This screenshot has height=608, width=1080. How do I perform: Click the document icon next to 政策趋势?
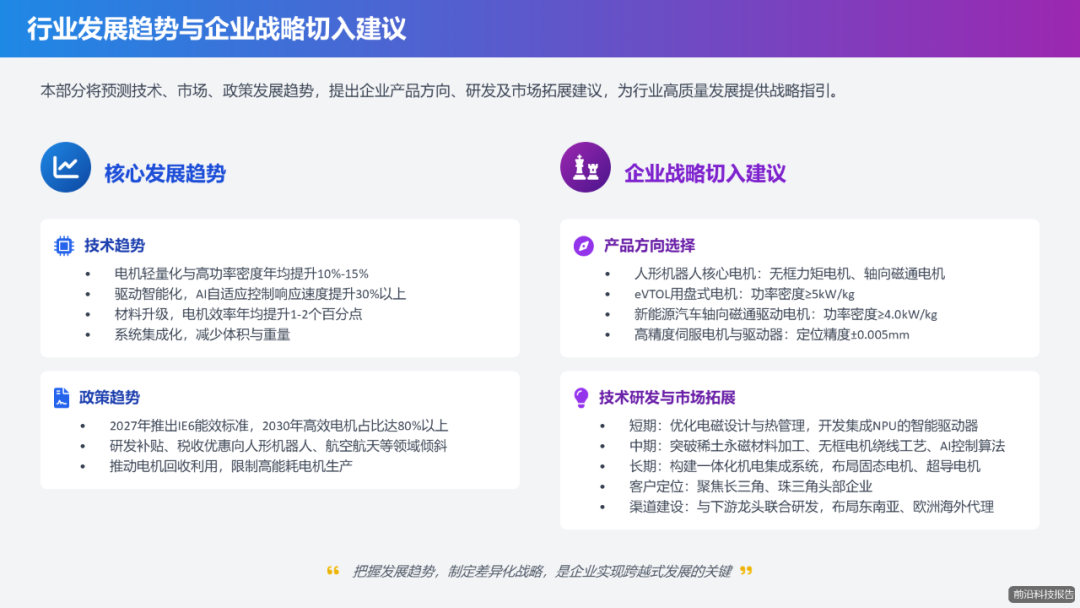pyautogui.click(x=62, y=397)
